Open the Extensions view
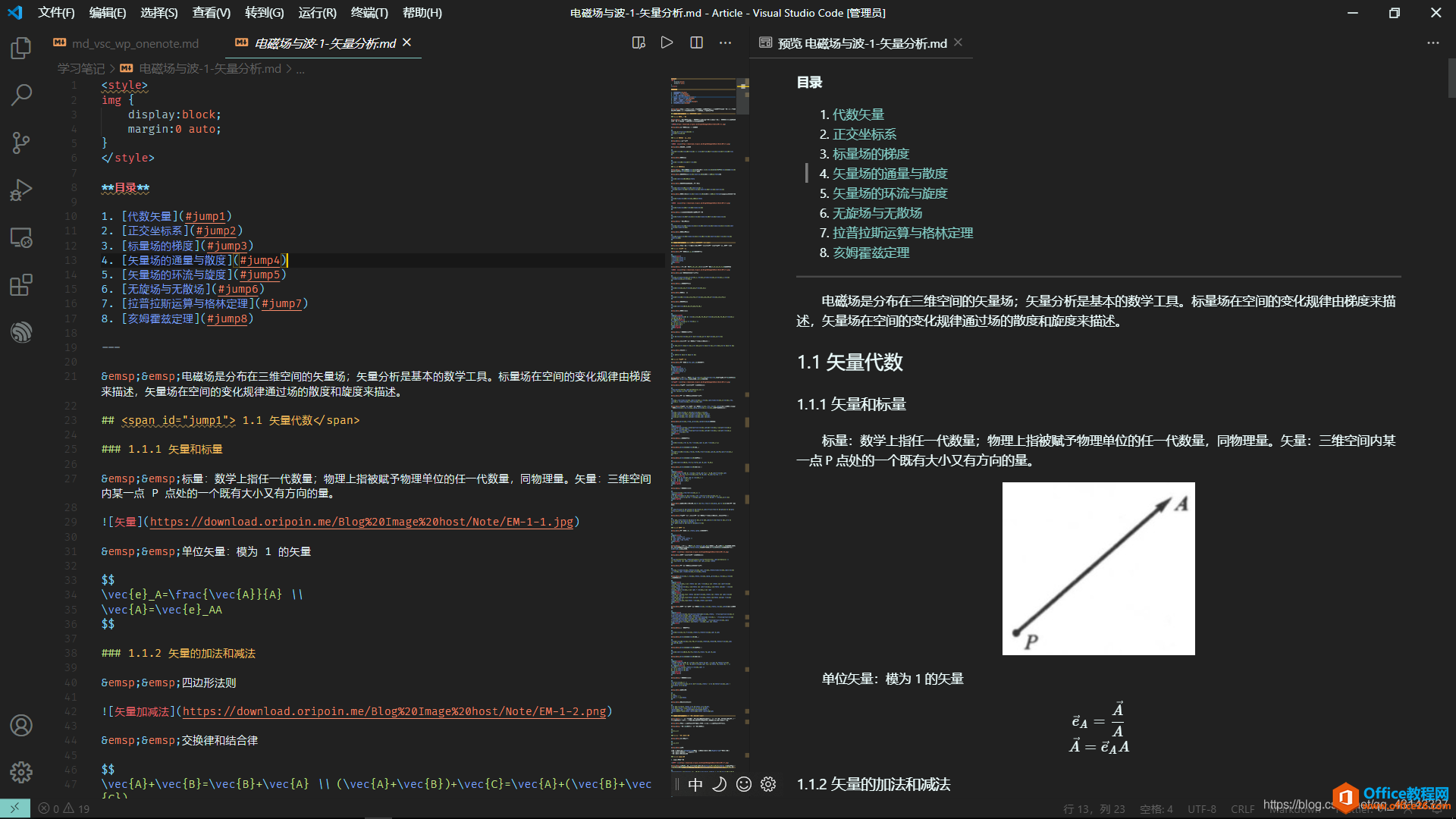This screenshot has height=819, width=1456. 21,285
